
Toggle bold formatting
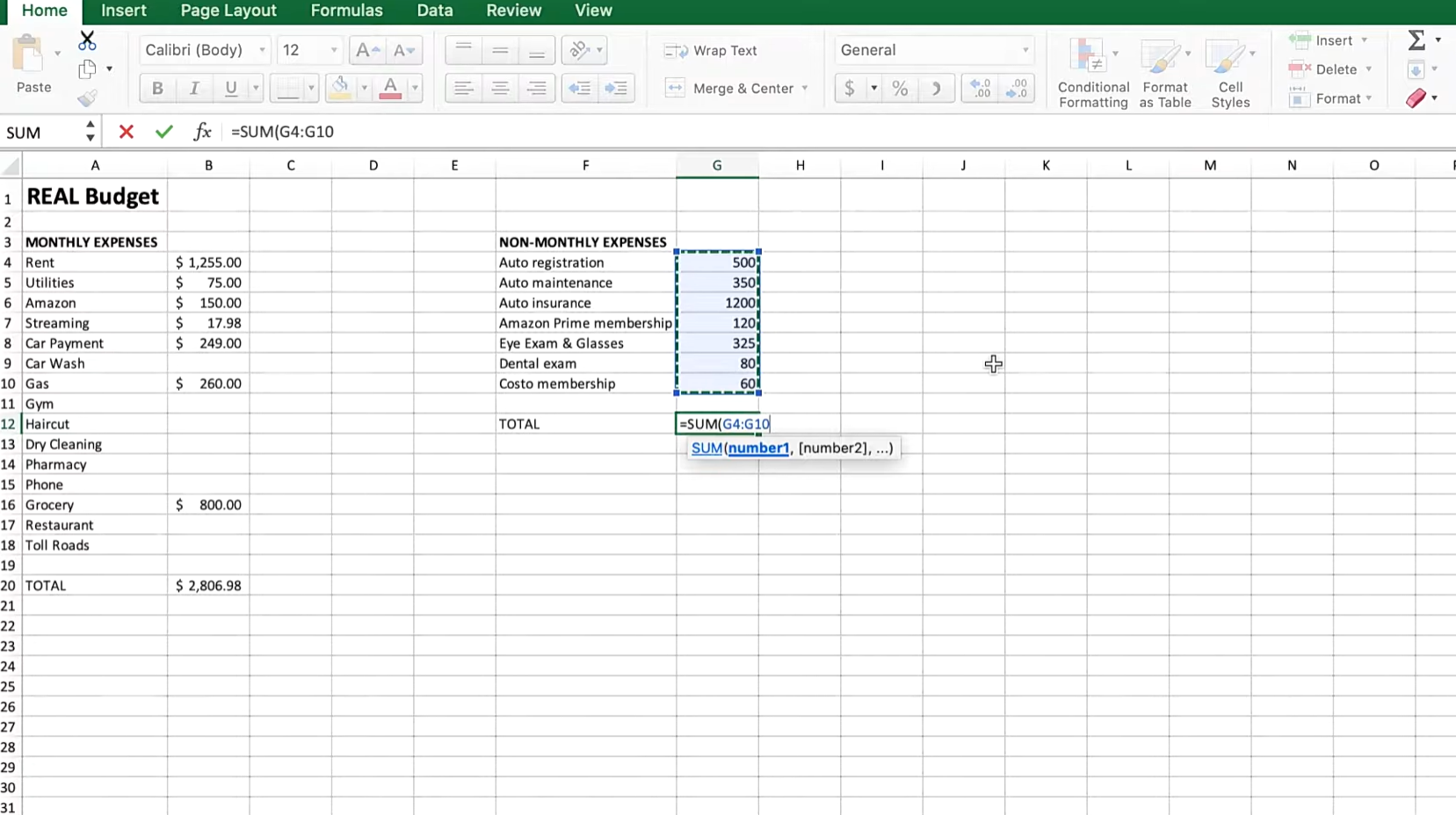coord(157,88)
